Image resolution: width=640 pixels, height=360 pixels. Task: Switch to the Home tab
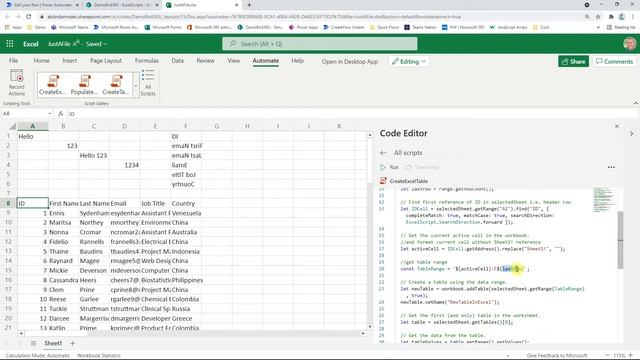tap(42, 60)
